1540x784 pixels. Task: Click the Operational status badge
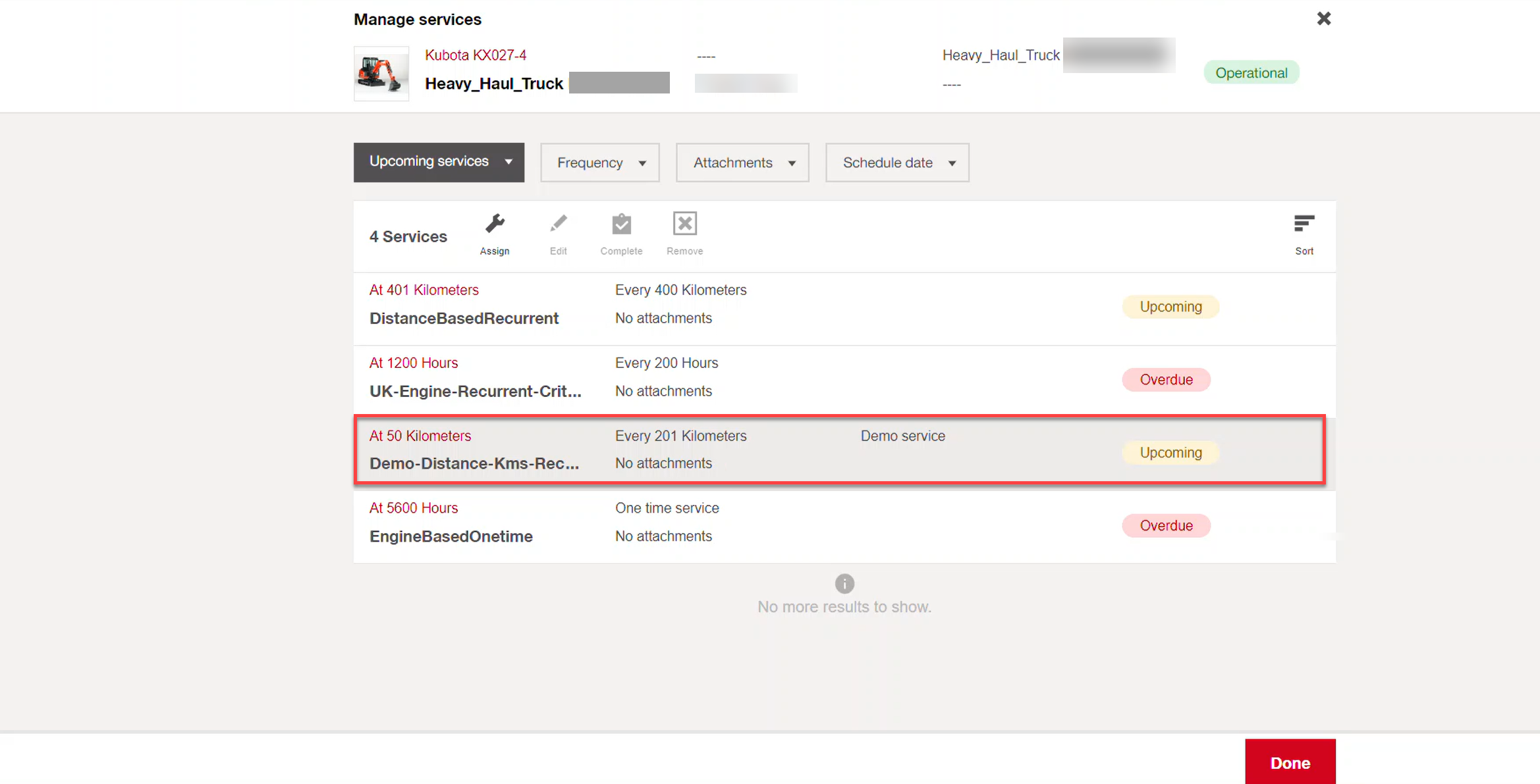tap(1251, 73)
